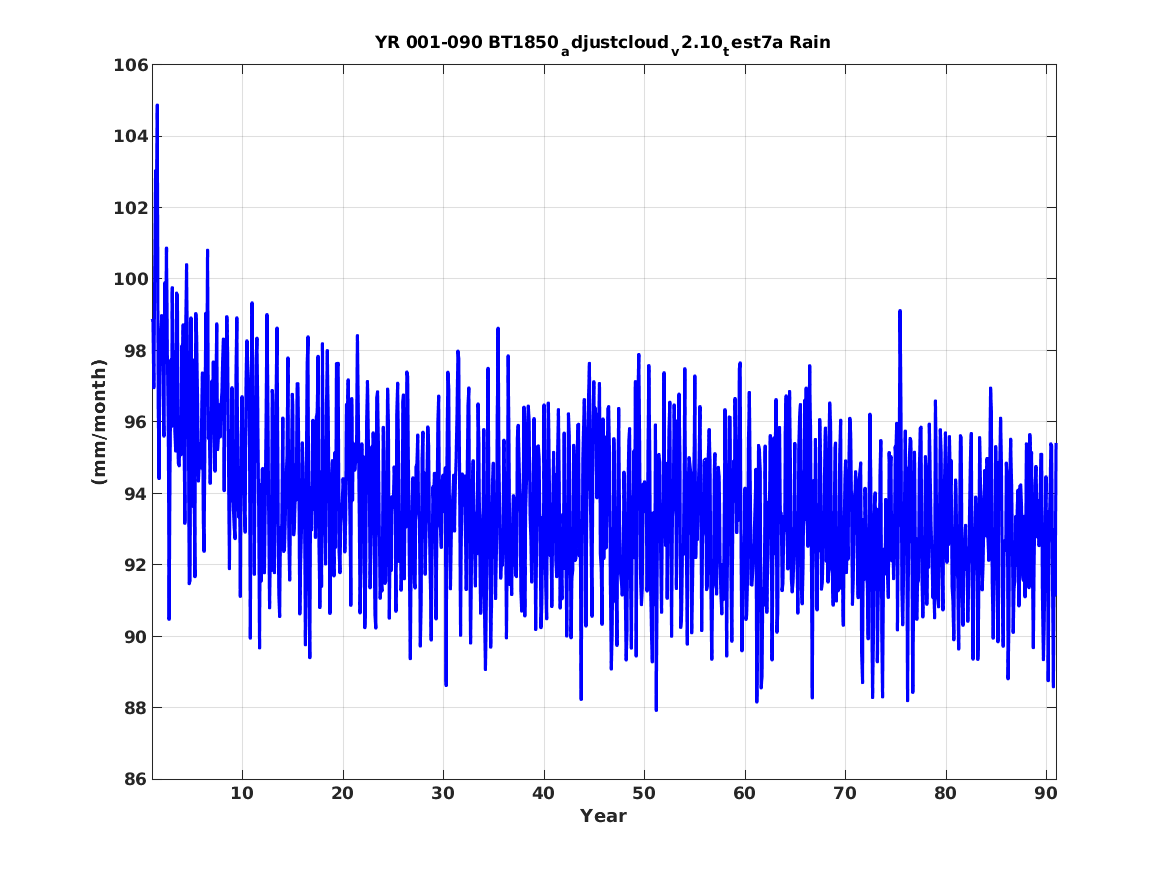Click the rain spike near year 75
Viewport: 1167px width, 875px height.
pos(900,311)
